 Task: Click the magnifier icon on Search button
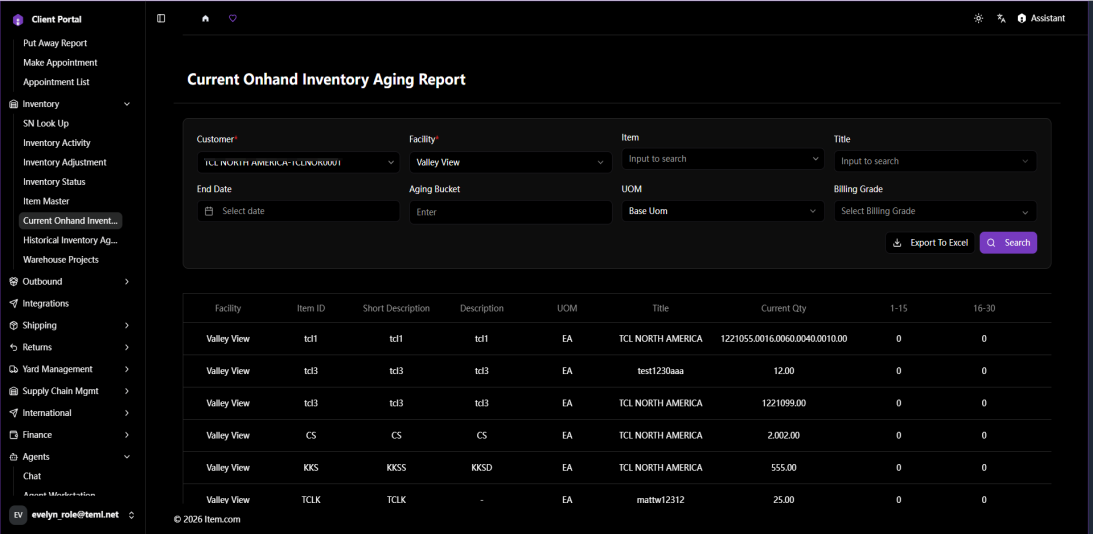click(991, 243)
